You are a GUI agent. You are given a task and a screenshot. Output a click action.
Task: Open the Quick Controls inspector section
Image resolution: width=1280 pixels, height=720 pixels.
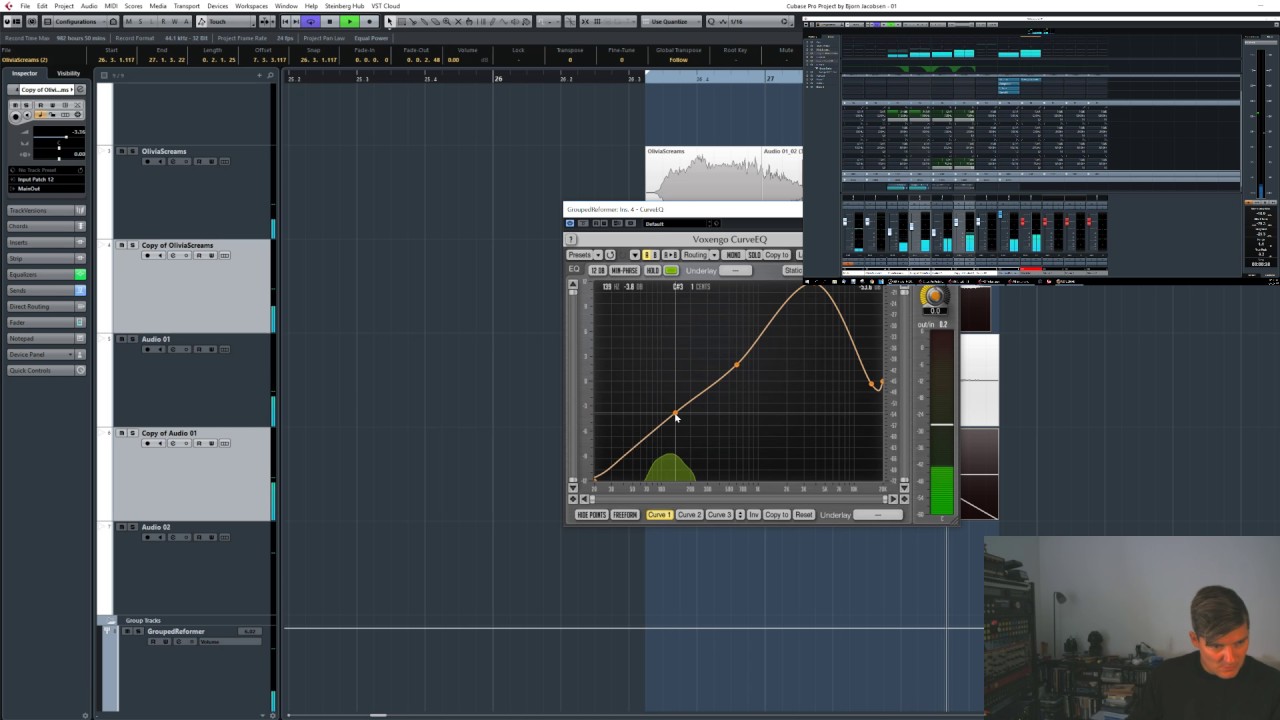point(46,370)
